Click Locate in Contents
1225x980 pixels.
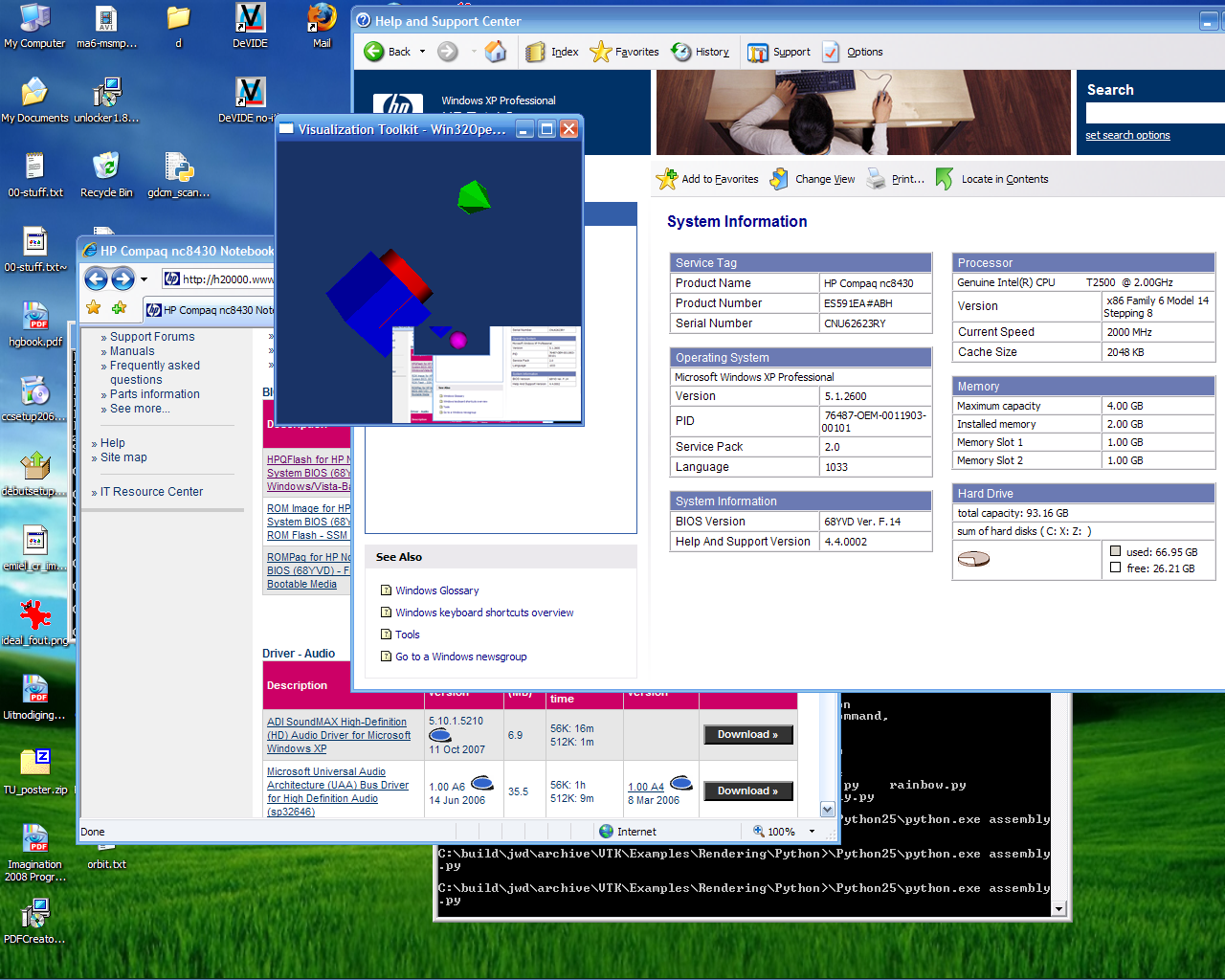(991, 179)
